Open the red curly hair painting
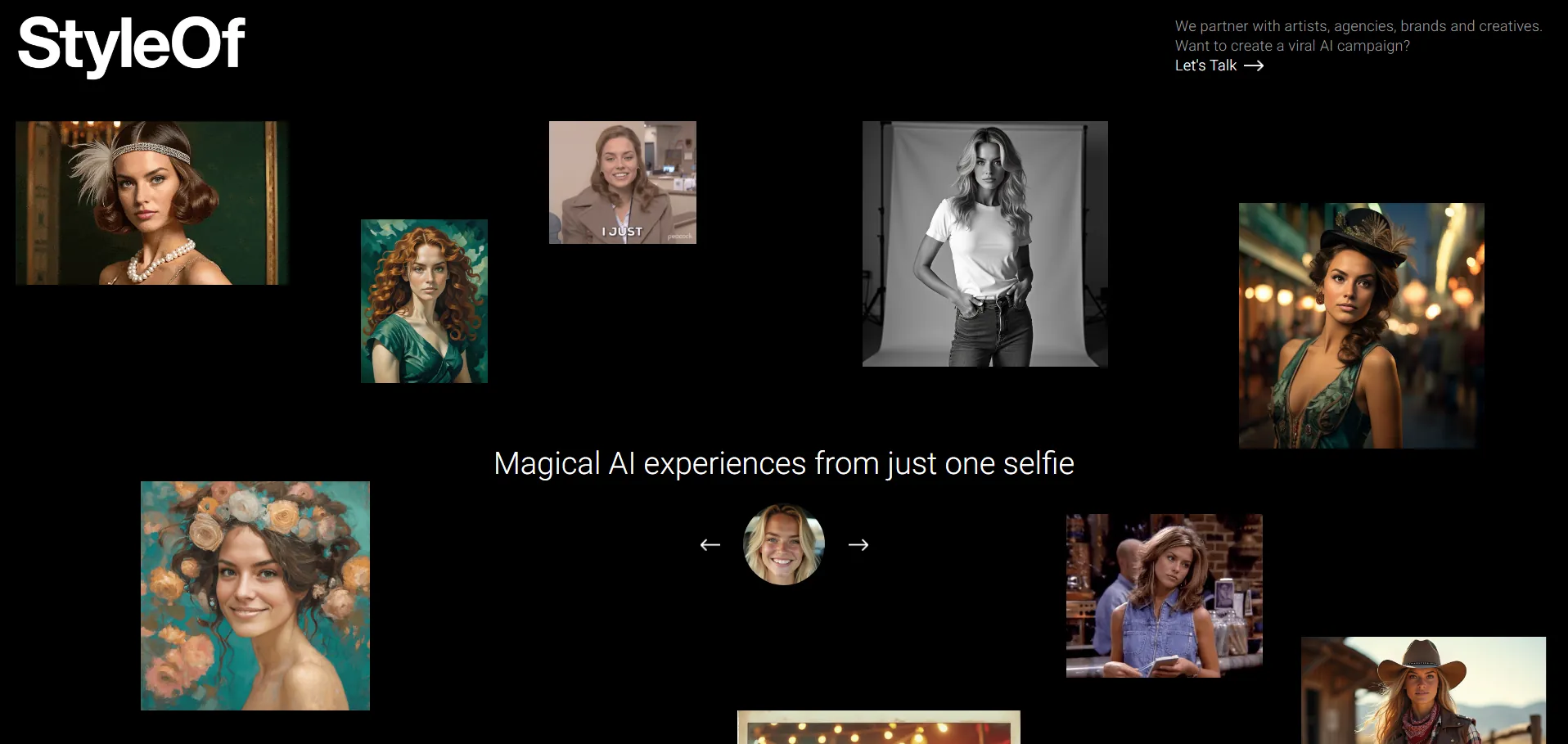 point(424,301)
